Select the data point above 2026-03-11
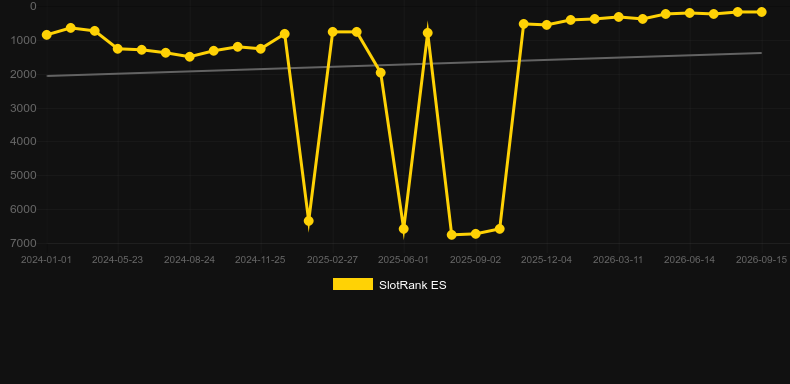790x384 pixels. 619,17
